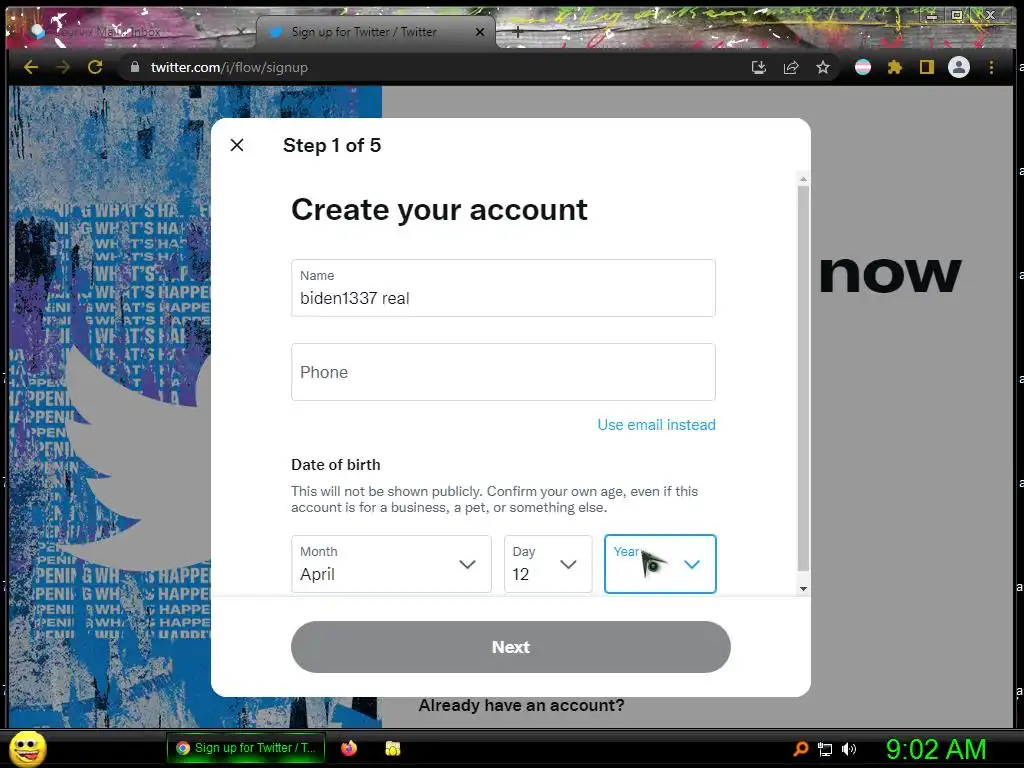Maximize the Chrome browser window
Screen dimensions: 1024x768
tap(957, 15)
